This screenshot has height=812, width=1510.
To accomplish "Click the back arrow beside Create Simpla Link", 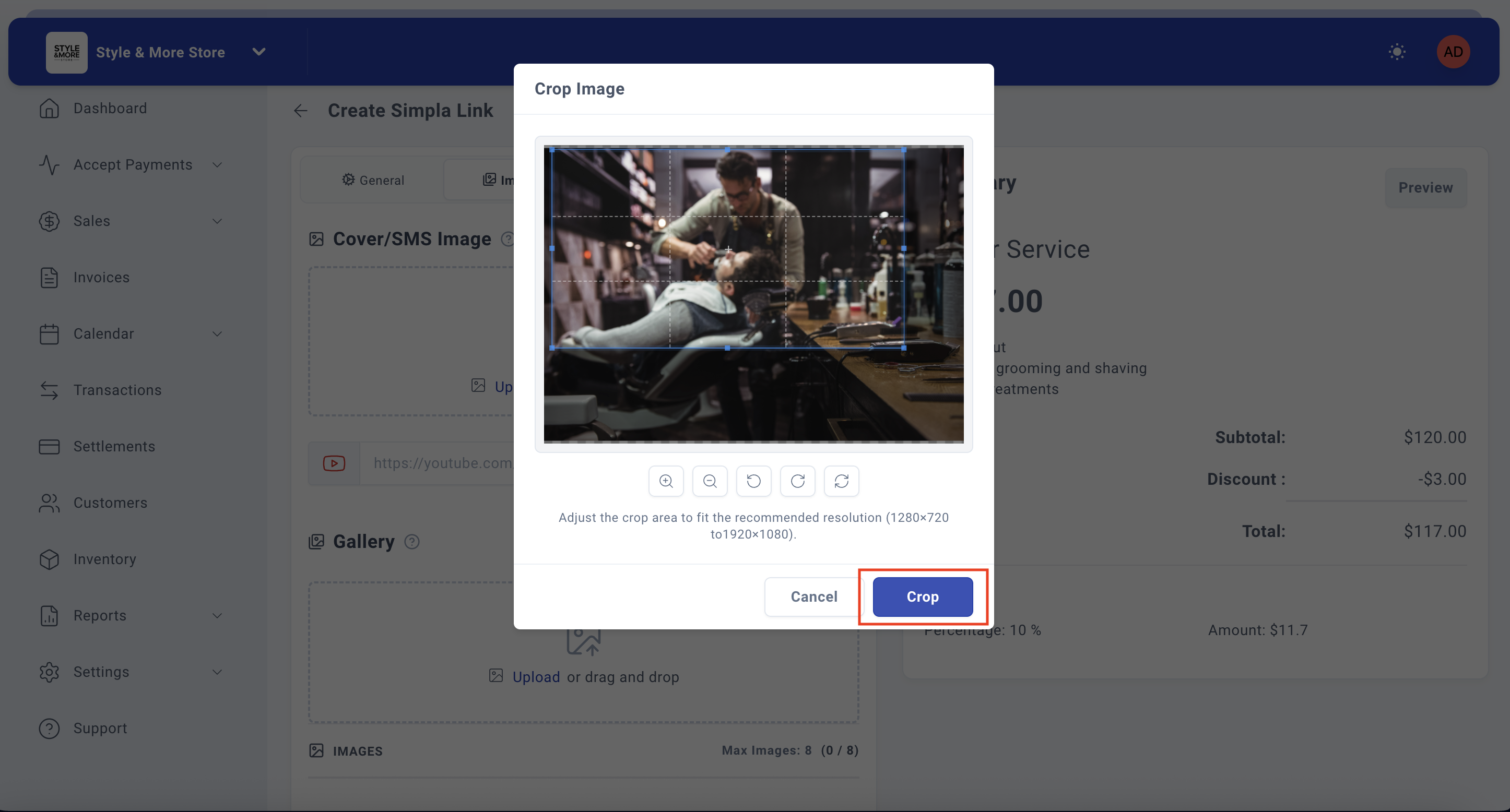I will pyautogui.click(x=301, y=111).
